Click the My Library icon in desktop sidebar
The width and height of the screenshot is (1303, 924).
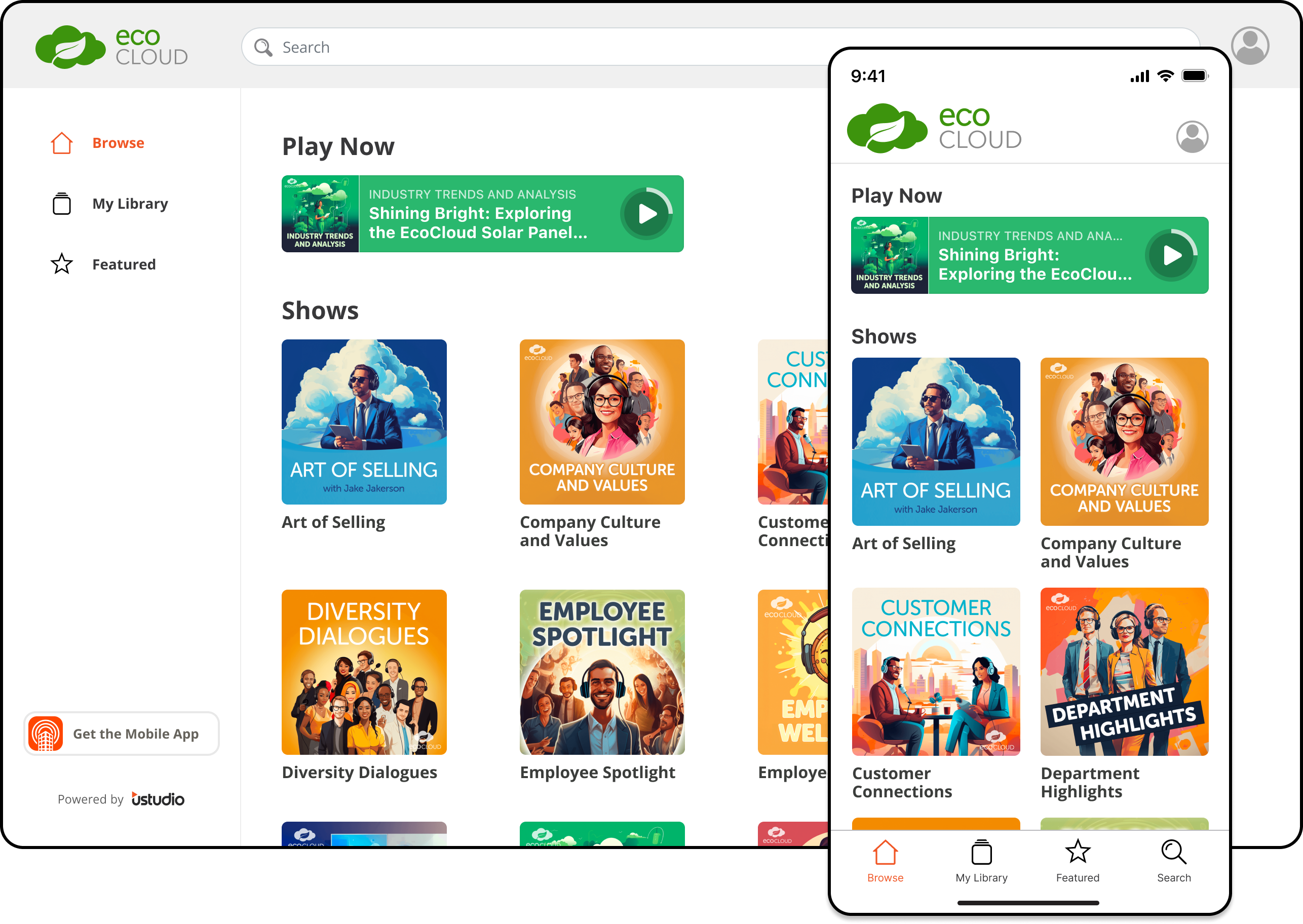(61, 204)
